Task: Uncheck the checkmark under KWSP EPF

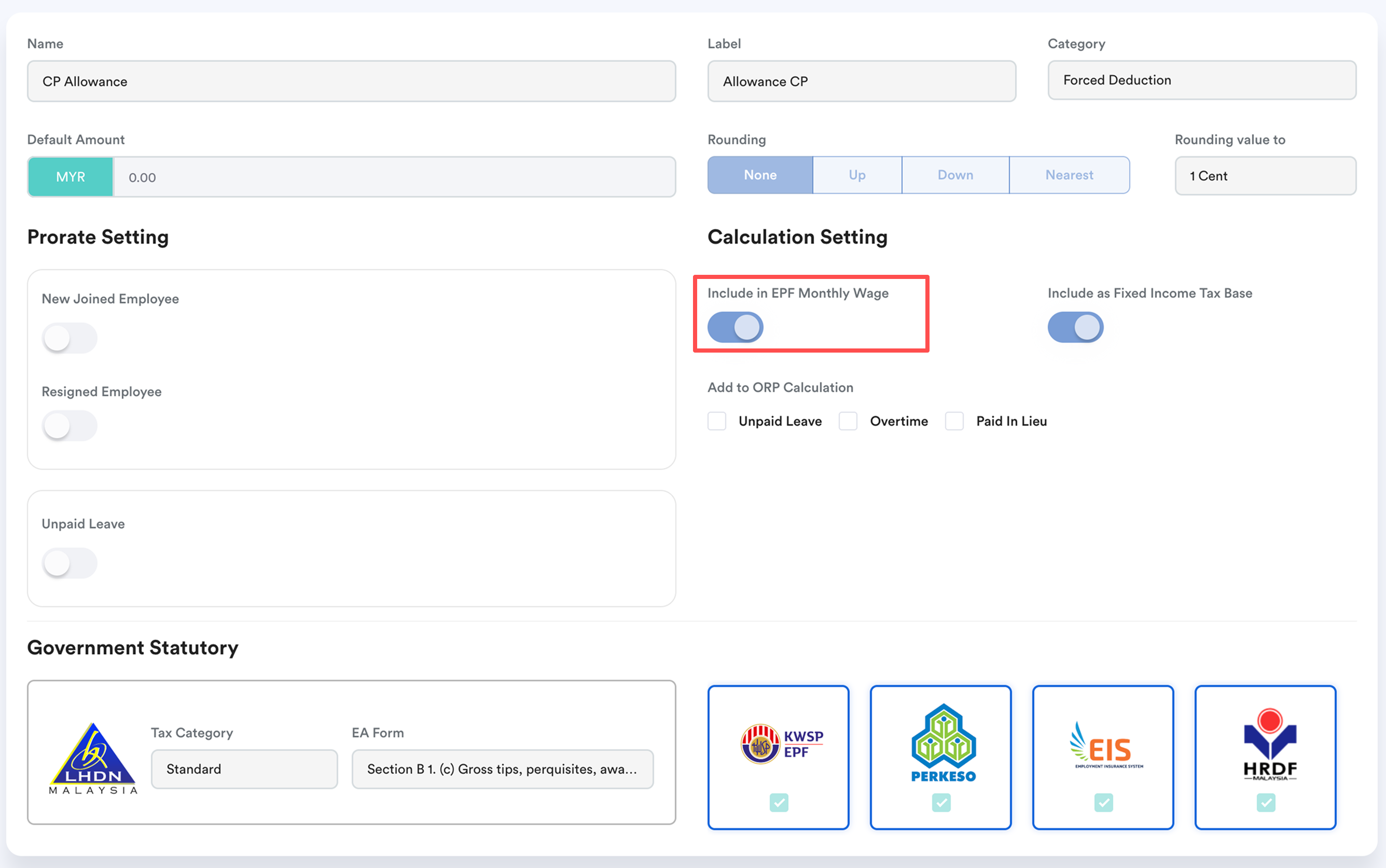Action: tap(779, 802)
